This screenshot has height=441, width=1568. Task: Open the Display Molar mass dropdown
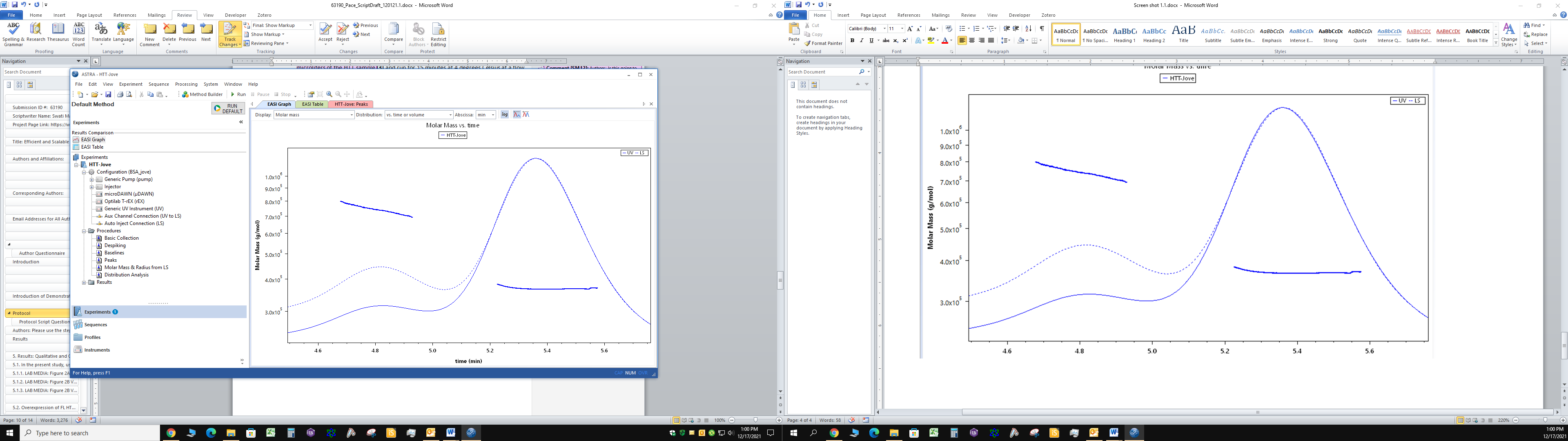[351, 115]
